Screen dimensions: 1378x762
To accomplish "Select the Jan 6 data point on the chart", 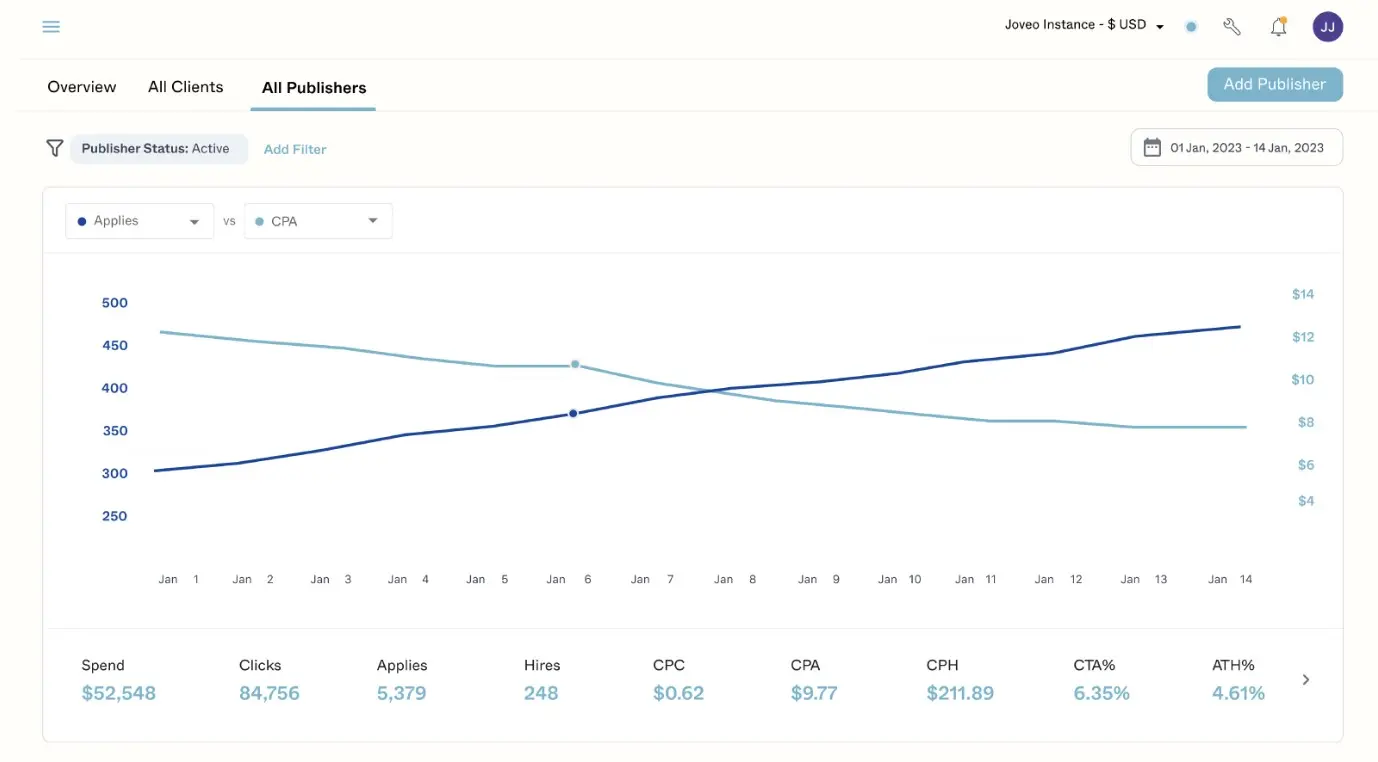I will click(x=573, y=412).
